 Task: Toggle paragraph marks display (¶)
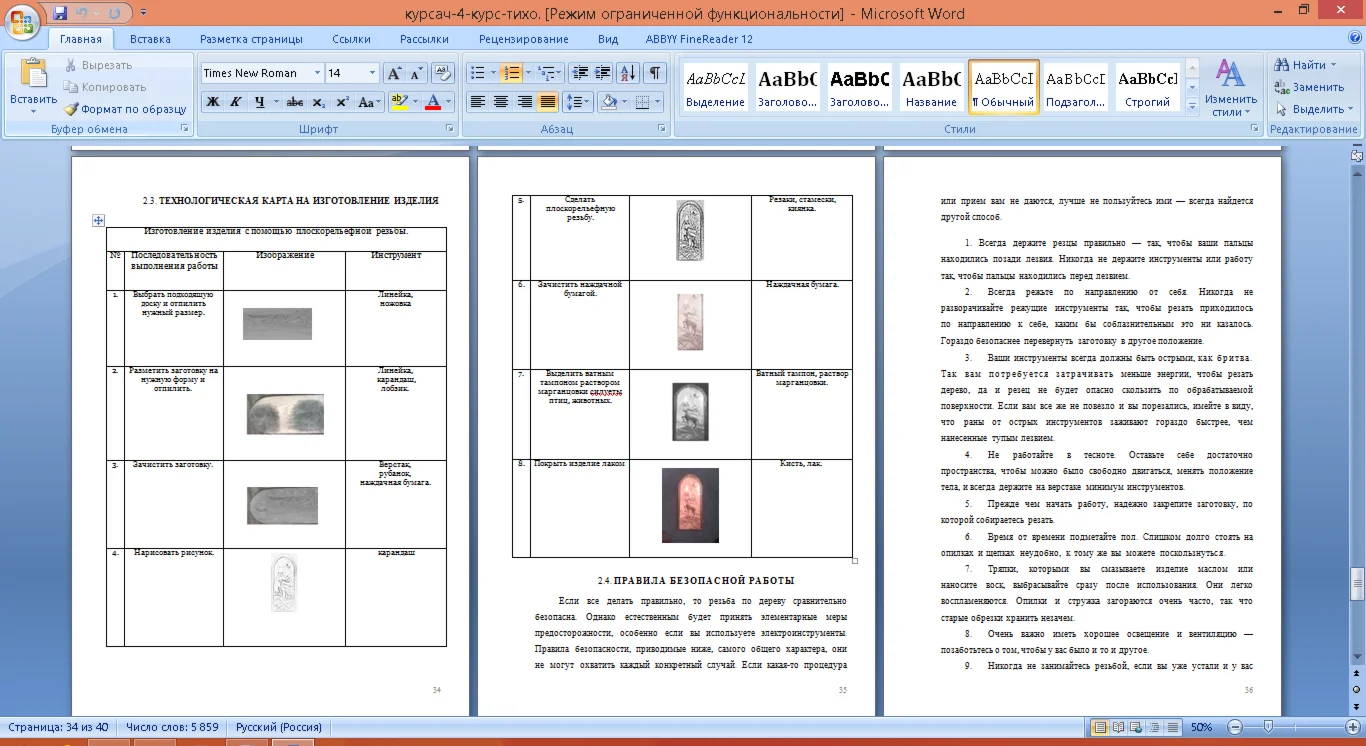tap(654, 73)
